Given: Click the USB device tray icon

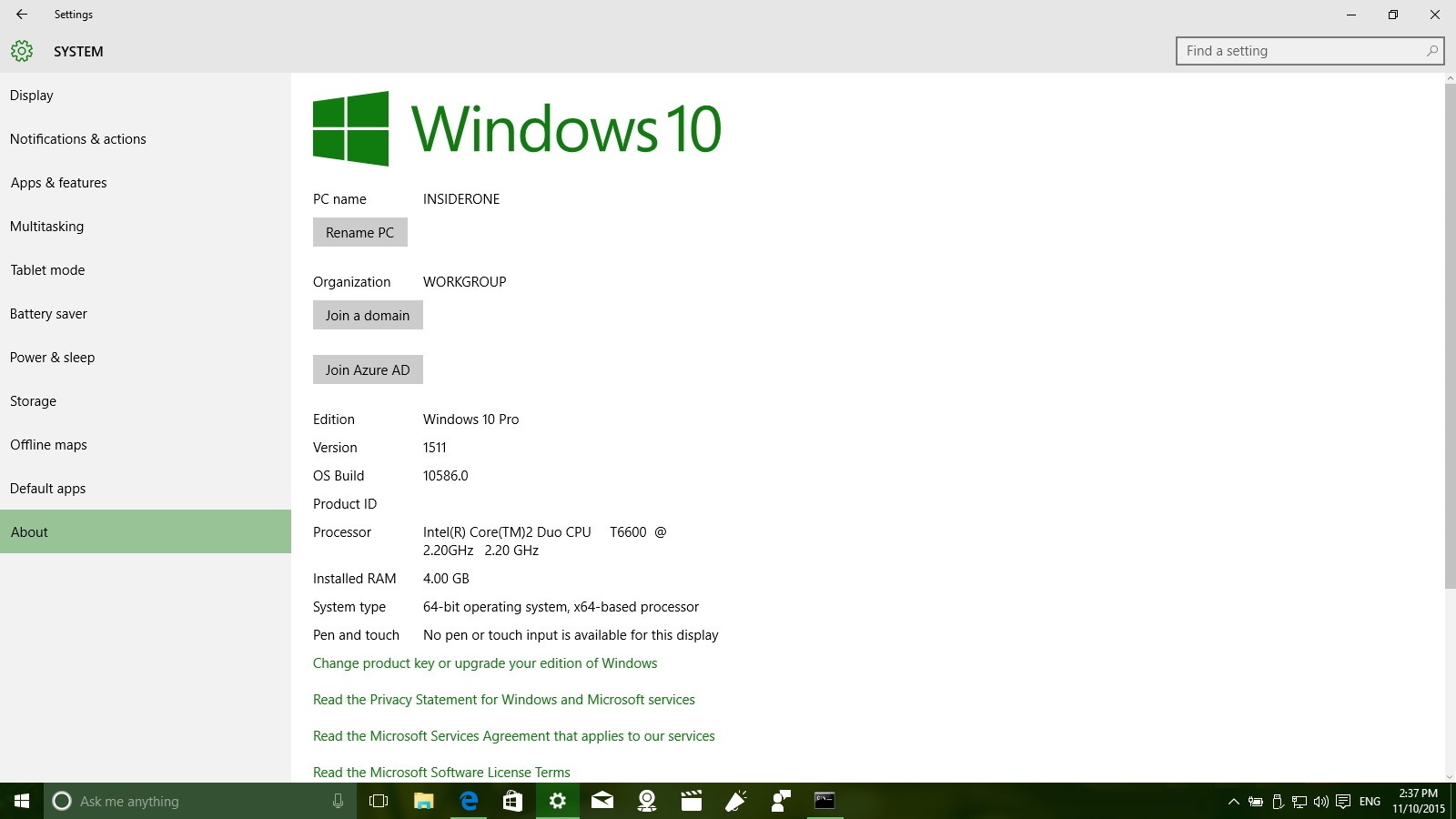Looking at the screenshot, I should pyautogui.click(x=1278, y=802).
